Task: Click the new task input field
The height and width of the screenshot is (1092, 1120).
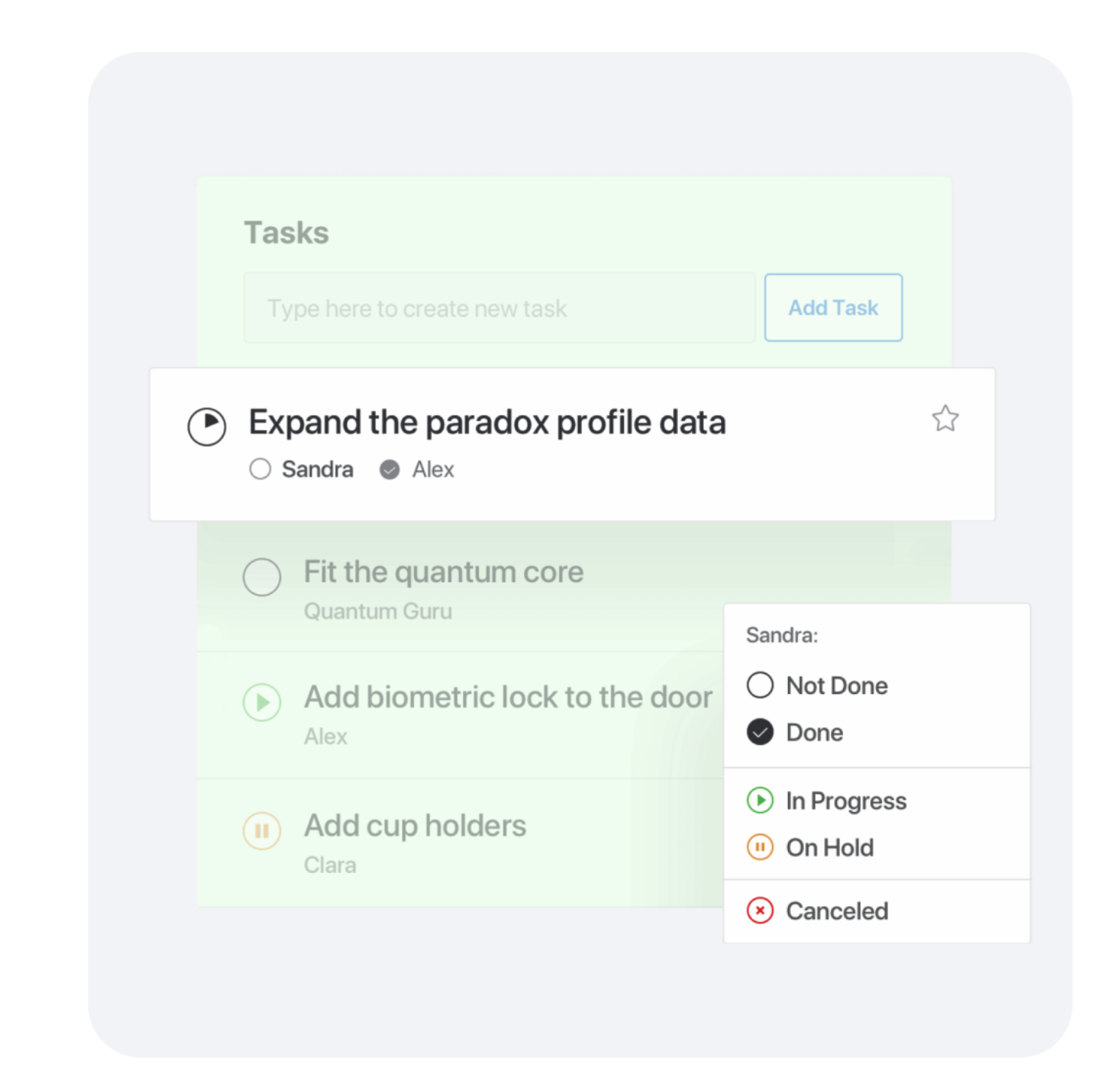Action: point(499,308)
